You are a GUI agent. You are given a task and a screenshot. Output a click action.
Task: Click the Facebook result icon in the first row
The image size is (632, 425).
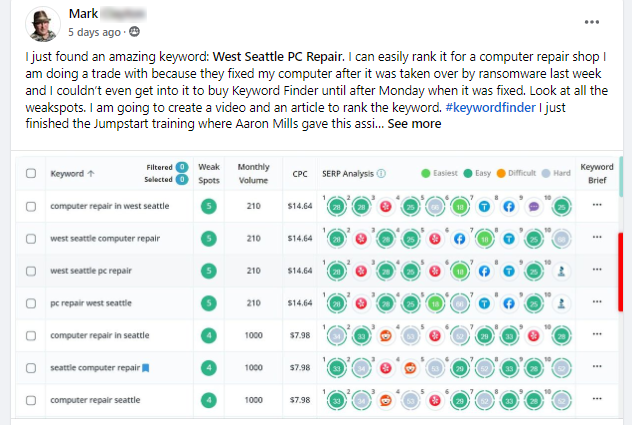click(508, 206)
